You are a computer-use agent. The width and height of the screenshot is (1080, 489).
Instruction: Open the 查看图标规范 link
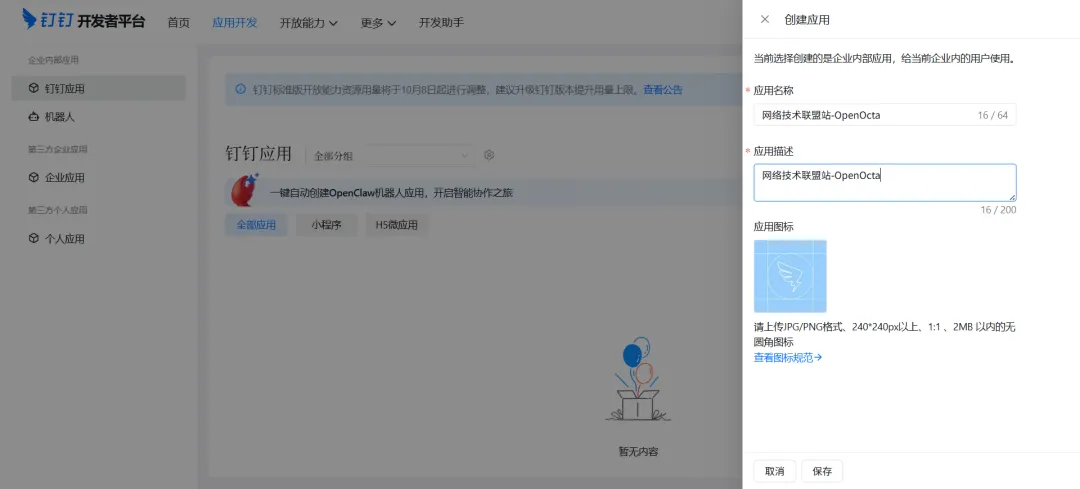[787, 357]
